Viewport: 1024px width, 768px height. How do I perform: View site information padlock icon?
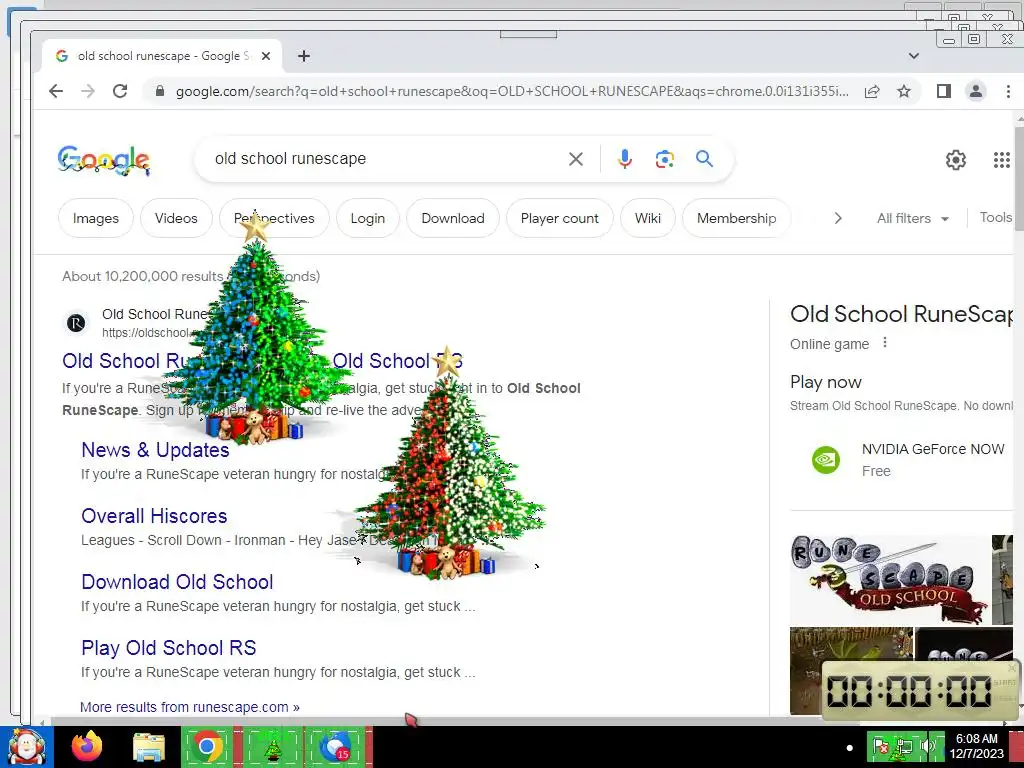159,91
